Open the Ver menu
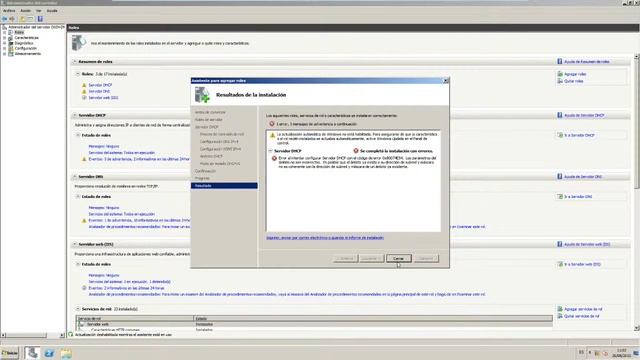The image size is (640, 360). 38,11
